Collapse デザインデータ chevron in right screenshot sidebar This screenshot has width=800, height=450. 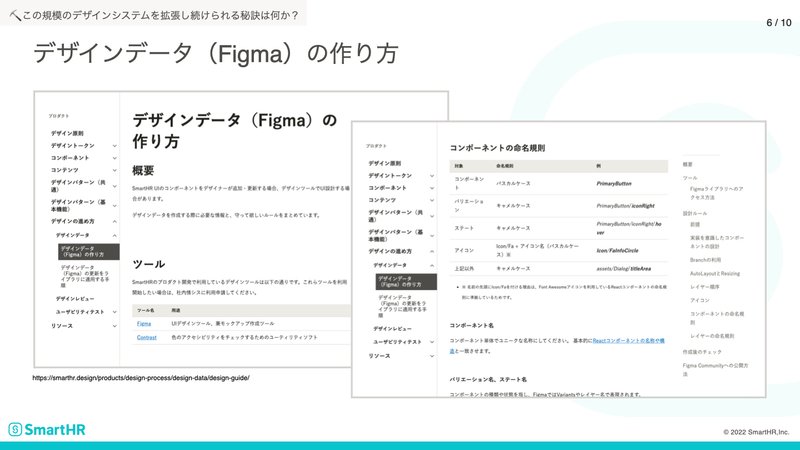pos(432,266)
